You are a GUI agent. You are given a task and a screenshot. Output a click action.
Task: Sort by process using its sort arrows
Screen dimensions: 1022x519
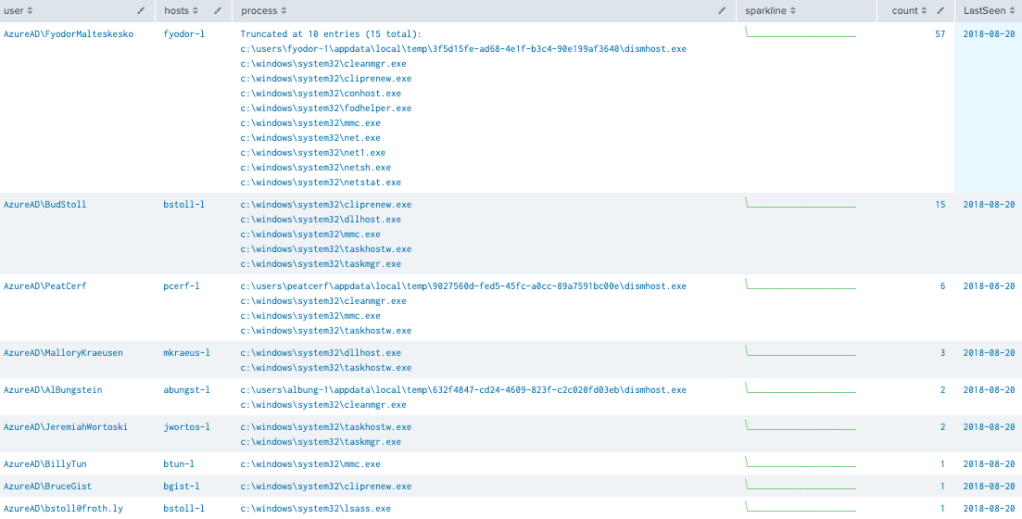point(282,10)
